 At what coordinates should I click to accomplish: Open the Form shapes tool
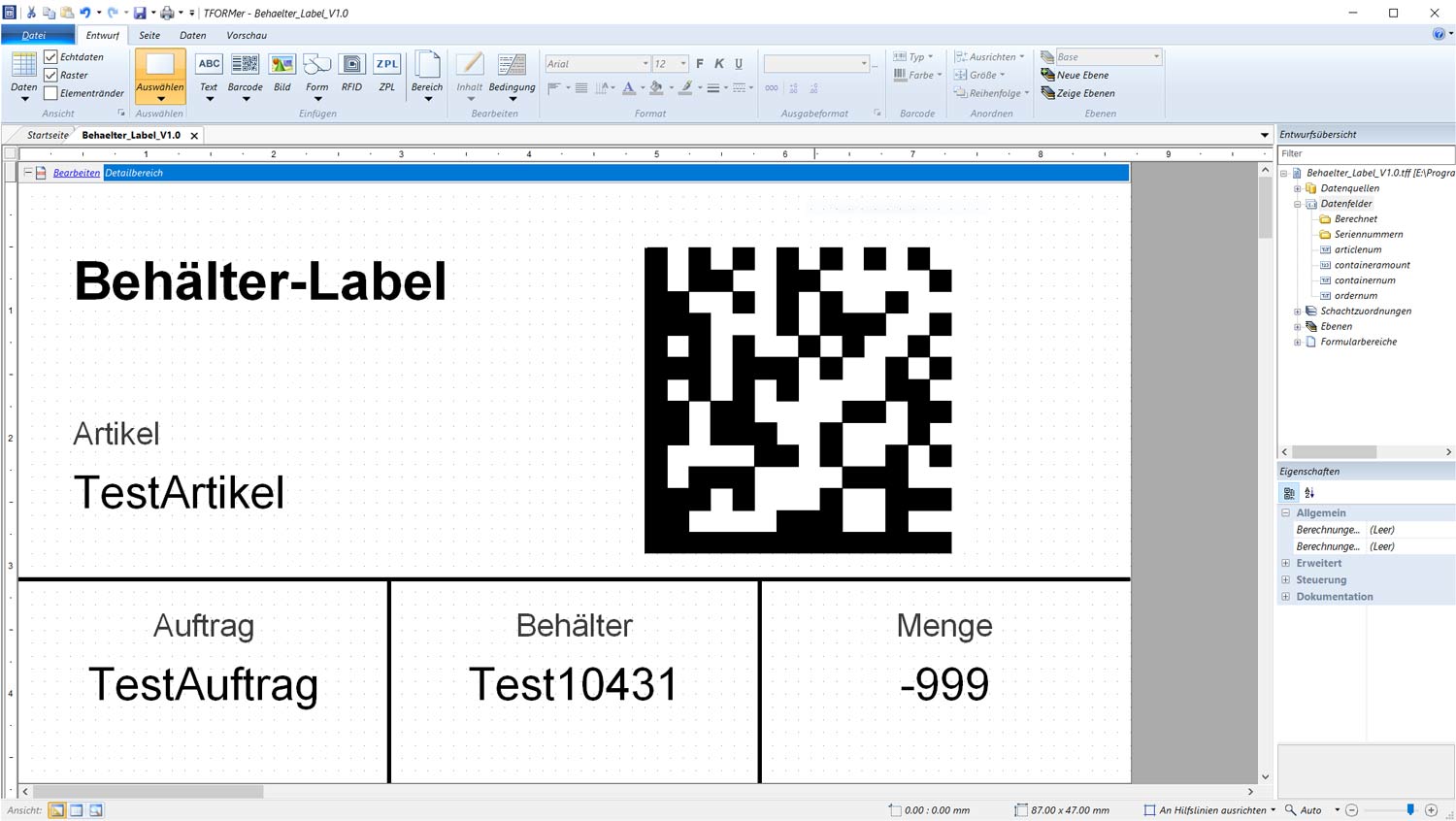[x=316, y=73]
